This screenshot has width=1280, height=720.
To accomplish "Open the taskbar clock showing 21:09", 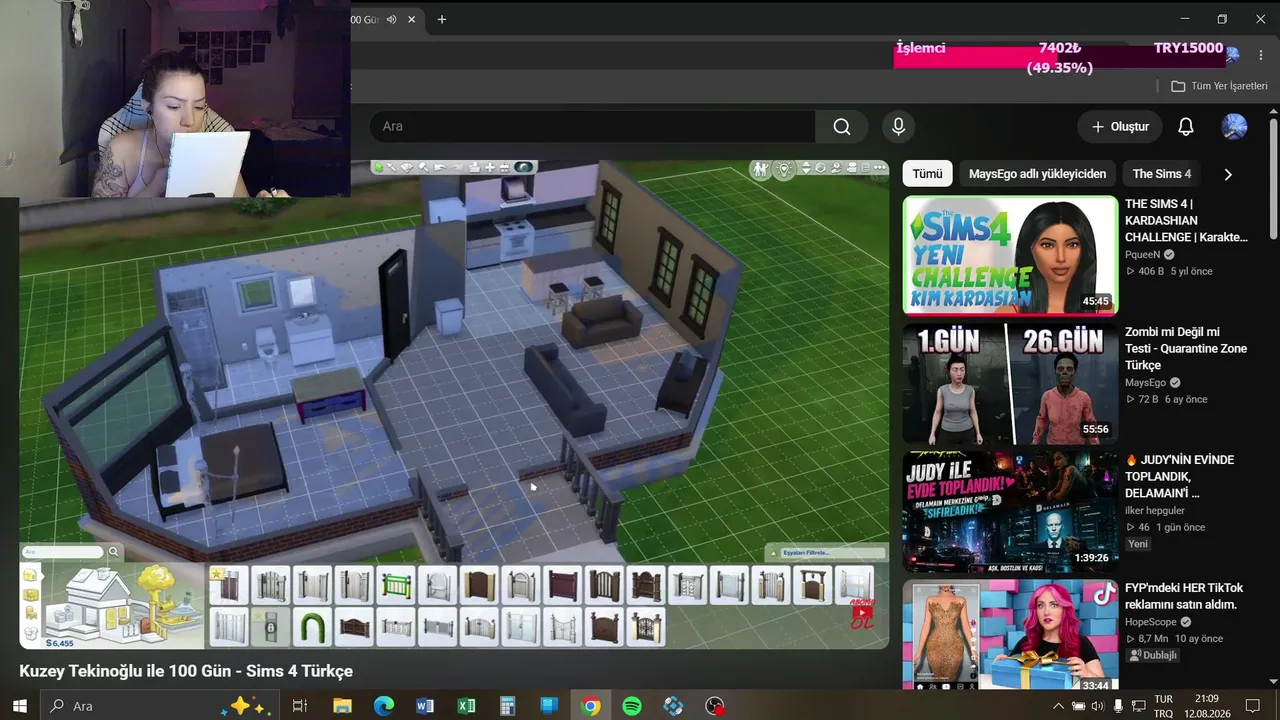I will point(1207,706).
